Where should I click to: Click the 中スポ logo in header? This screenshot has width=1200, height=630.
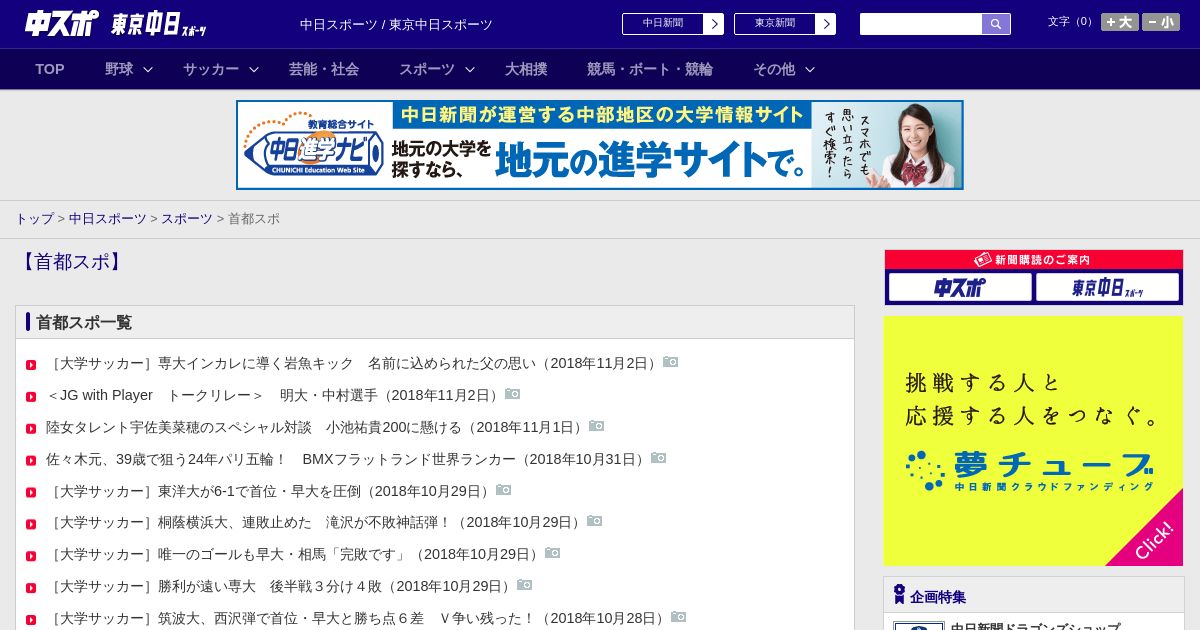point(61,23)
